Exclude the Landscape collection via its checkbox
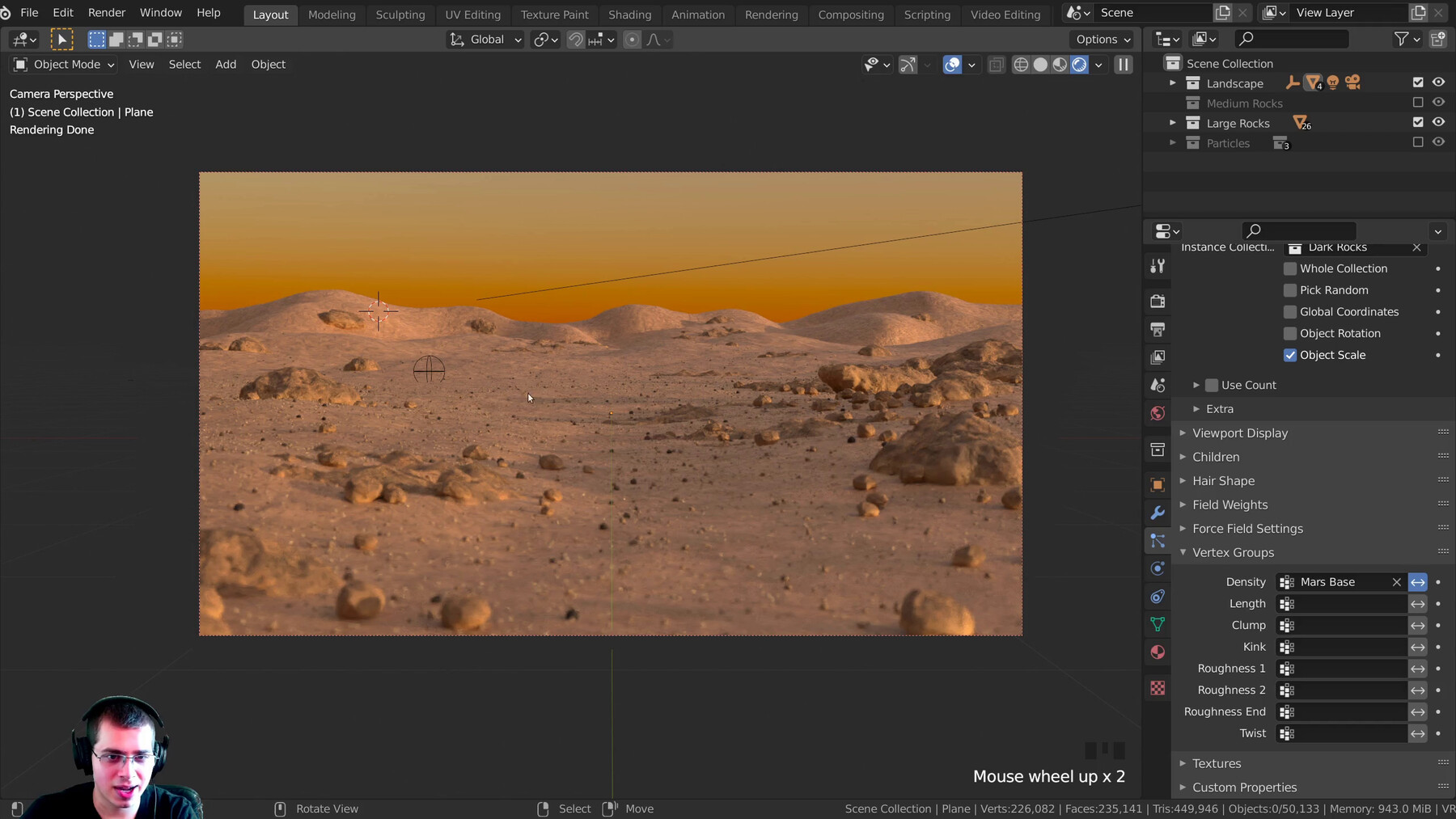Viewport: 1456px width, 819px height. 1418,82
